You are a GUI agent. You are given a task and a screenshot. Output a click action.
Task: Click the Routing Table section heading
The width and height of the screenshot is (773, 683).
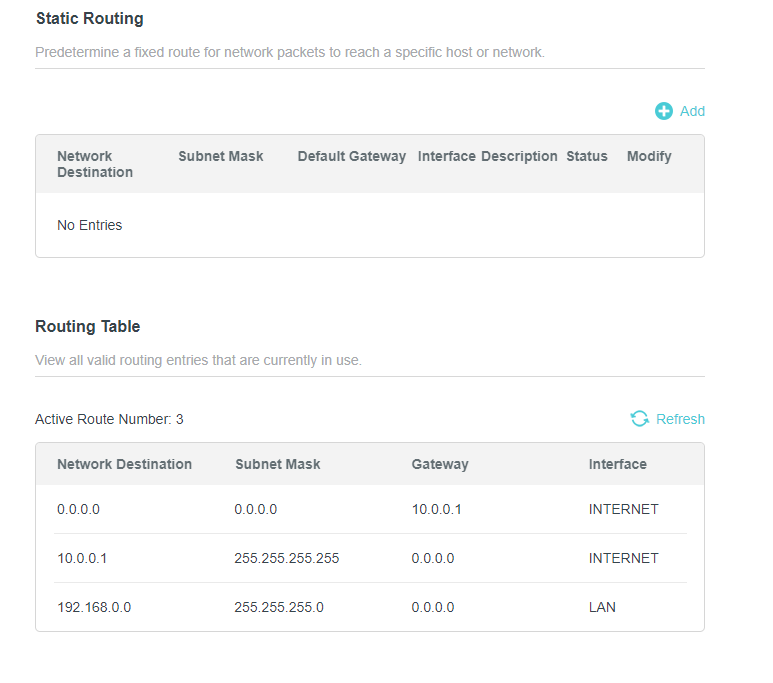pos(87,326)
